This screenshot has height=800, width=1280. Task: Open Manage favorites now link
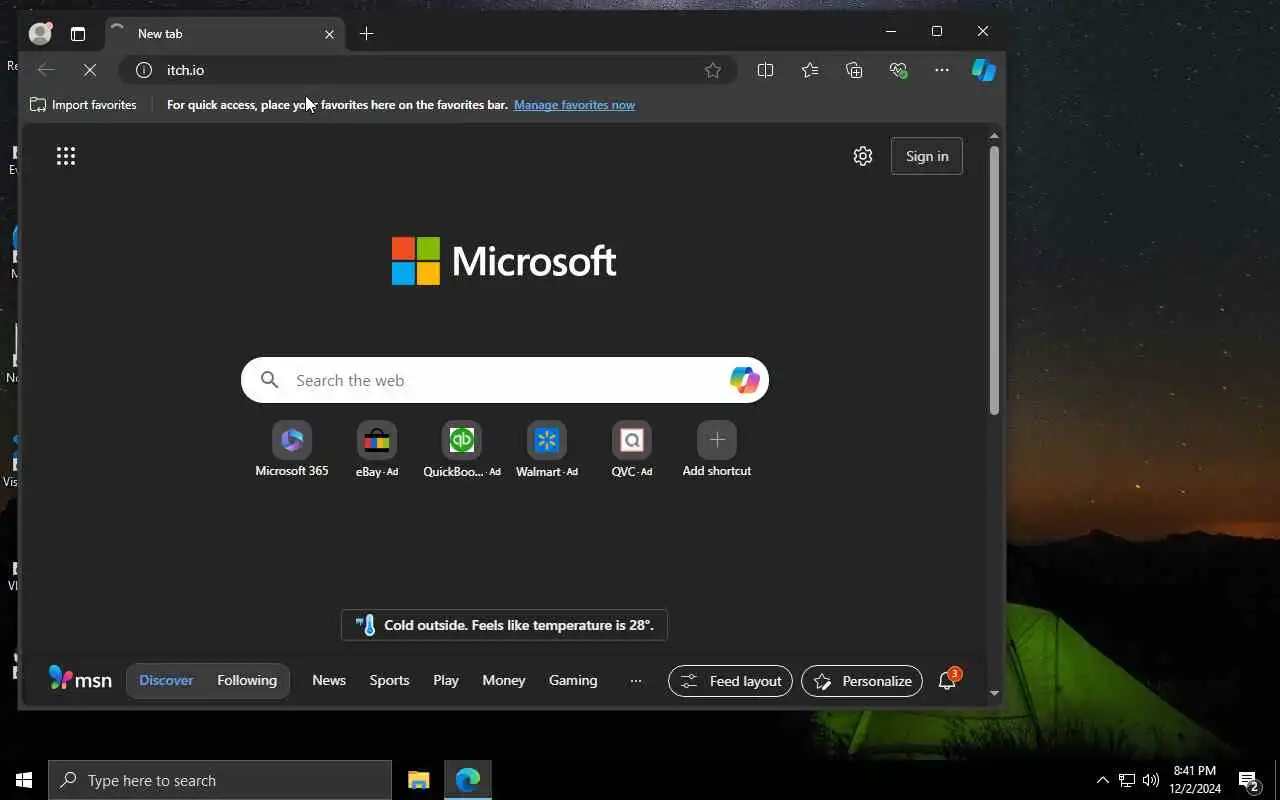click(x=574, y=105)
